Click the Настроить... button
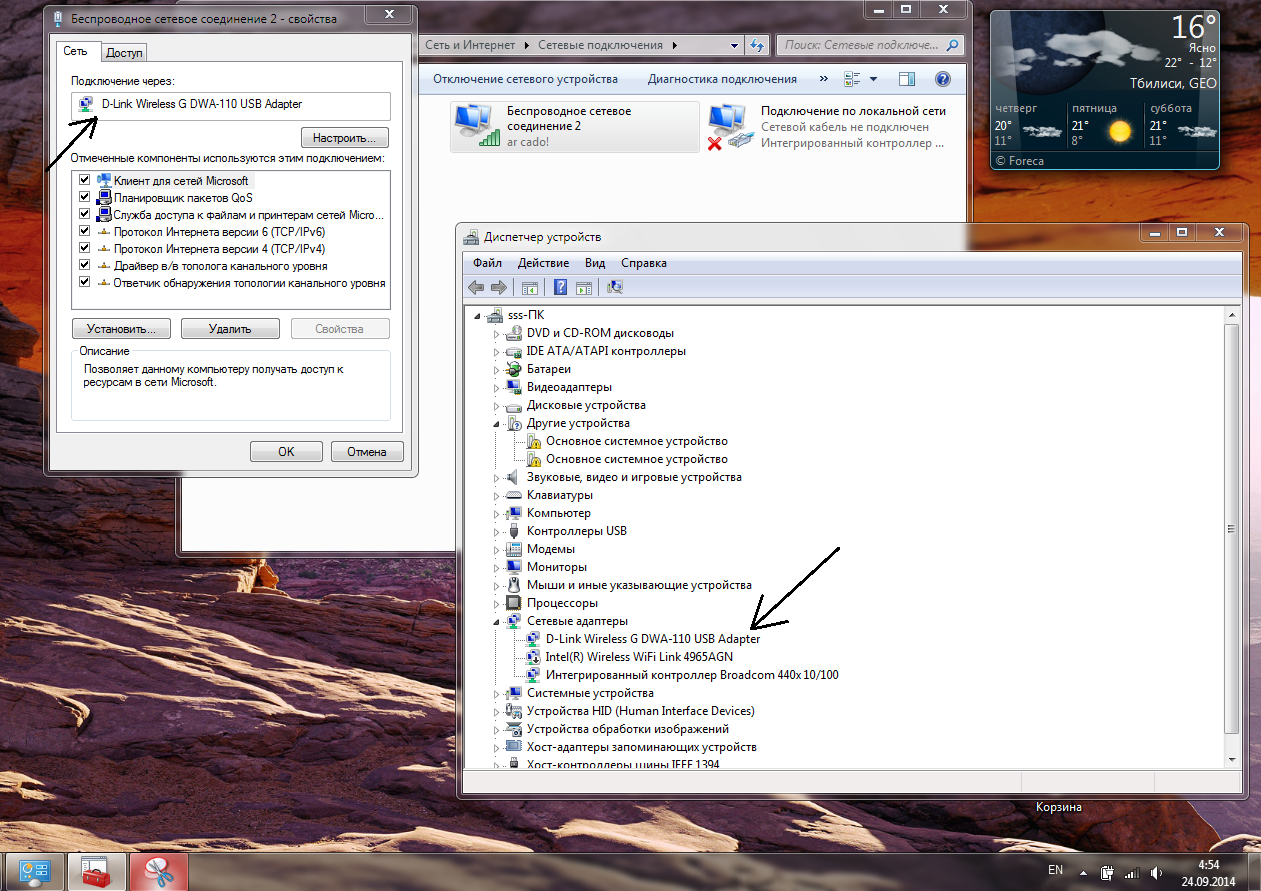This screenshot has width=1261, height=891. point(344,138)
